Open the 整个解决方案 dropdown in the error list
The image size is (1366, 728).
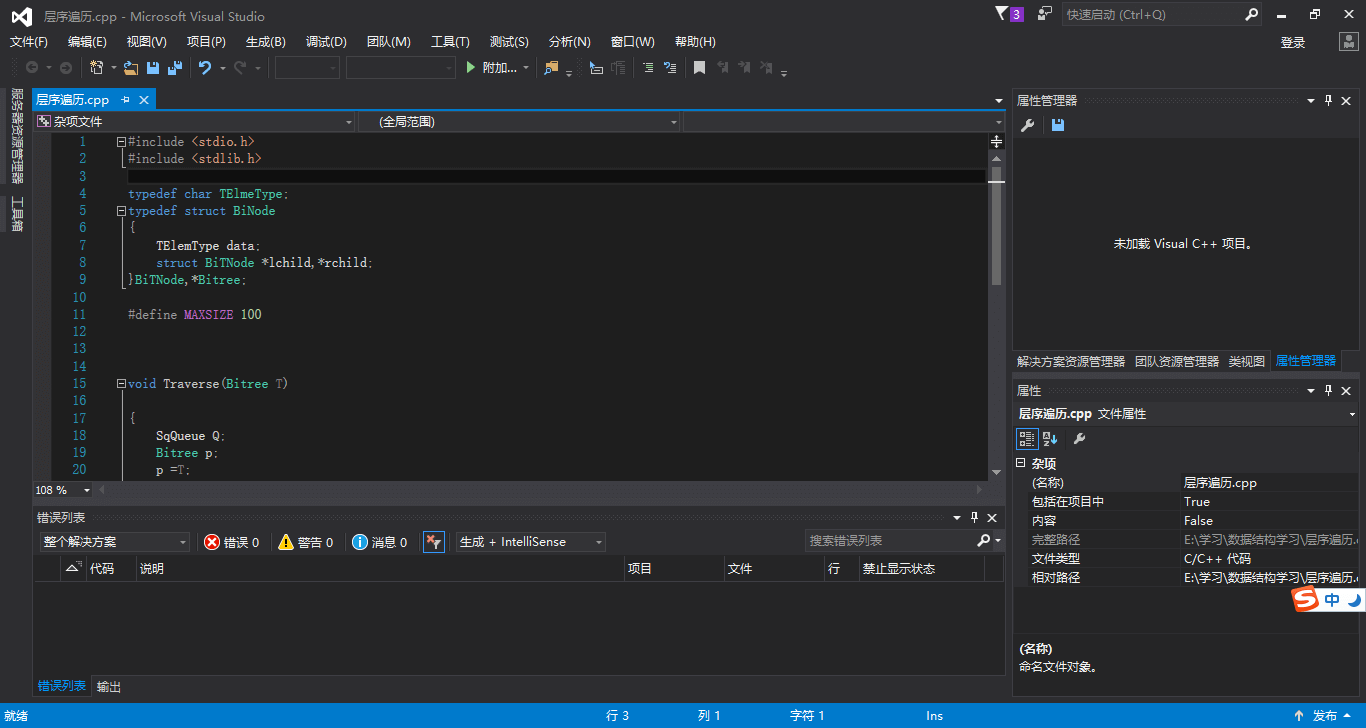coord(115,541)
